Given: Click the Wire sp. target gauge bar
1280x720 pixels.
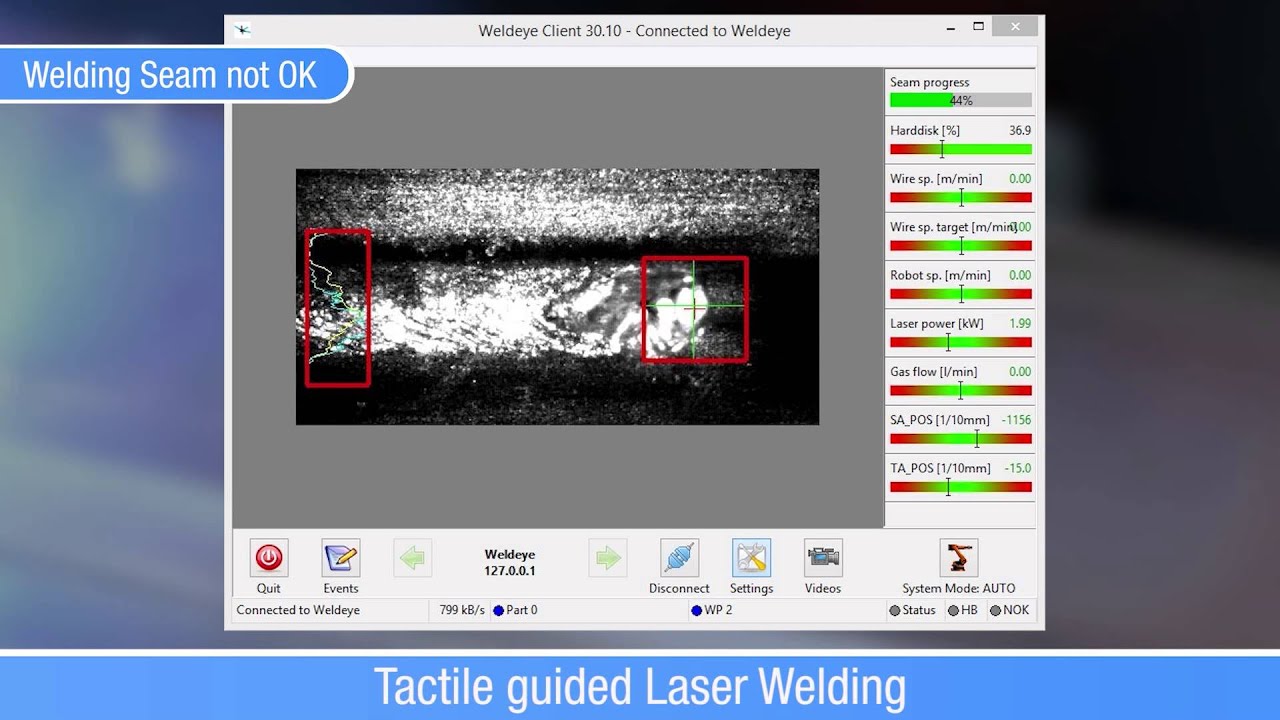Looking at the screenshot, I should click(961, 245).
